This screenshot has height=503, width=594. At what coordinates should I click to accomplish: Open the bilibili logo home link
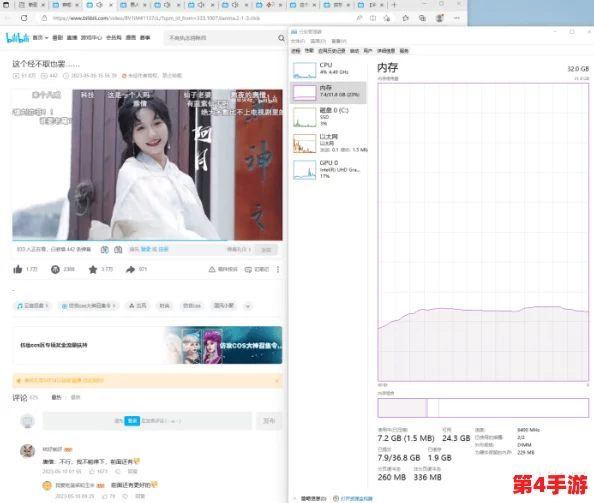pyautogui.click(x=17, y=37)
